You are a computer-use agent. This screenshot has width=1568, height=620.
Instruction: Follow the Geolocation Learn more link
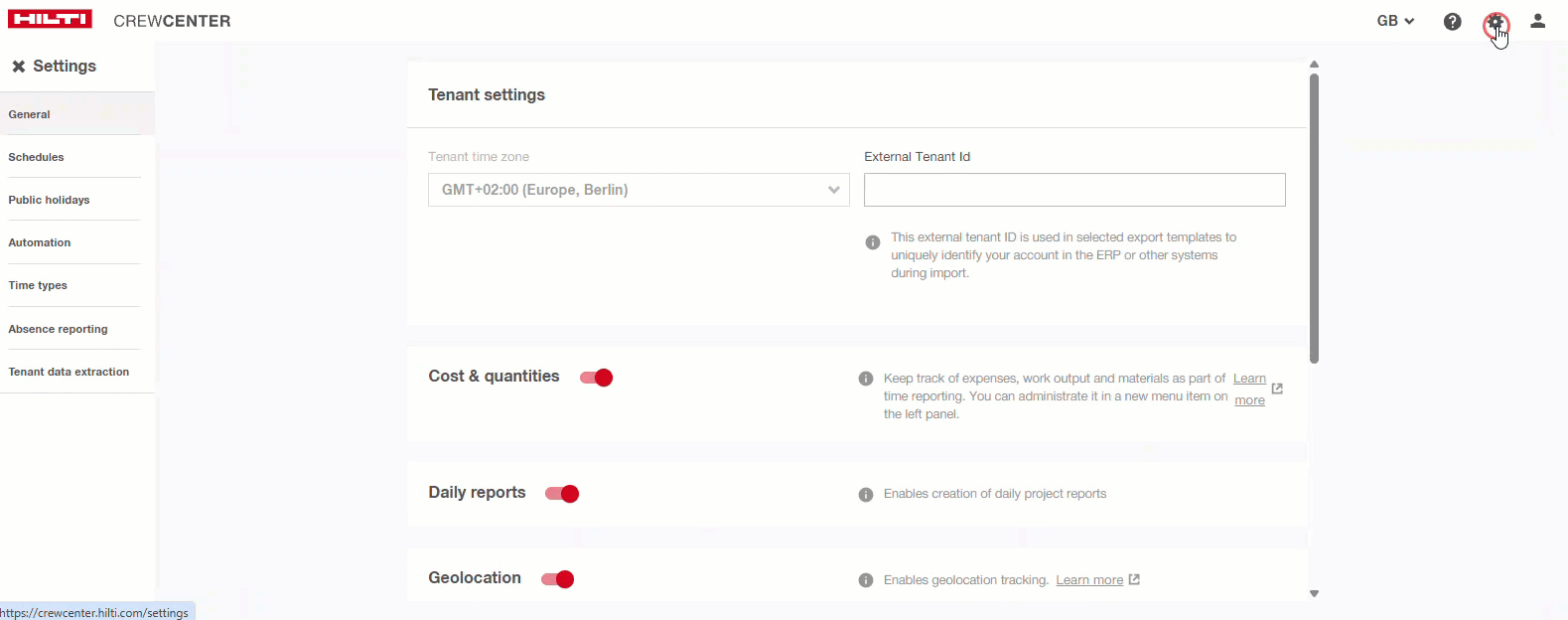coord(1089,580)
